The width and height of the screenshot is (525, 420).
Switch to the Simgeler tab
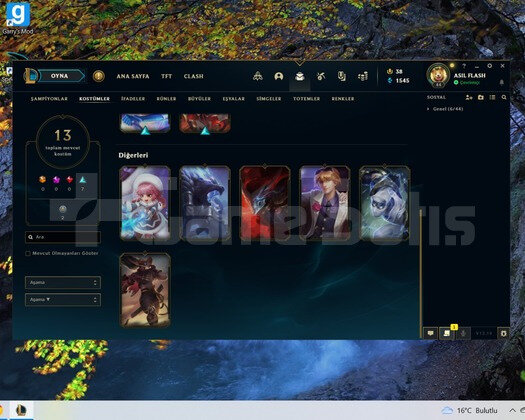pyautogui.click(x=269, y=99)
